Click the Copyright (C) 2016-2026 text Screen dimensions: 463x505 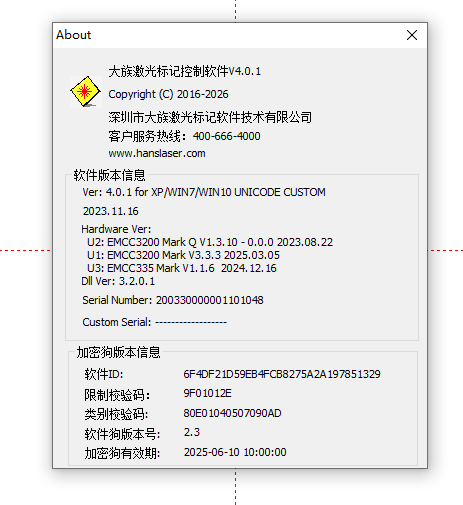tap(168, 94)
